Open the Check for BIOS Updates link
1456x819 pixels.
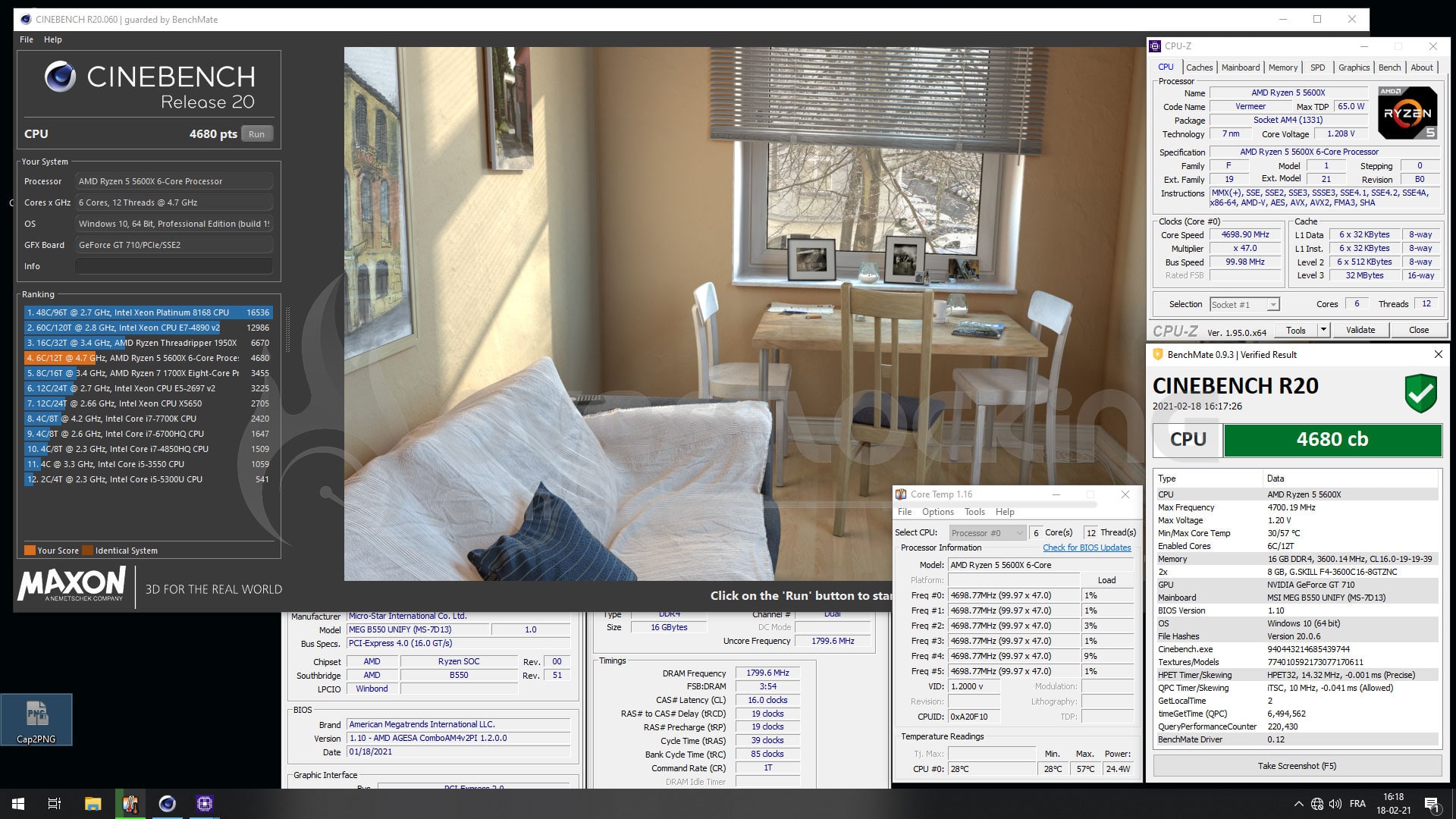point(1087,548)
